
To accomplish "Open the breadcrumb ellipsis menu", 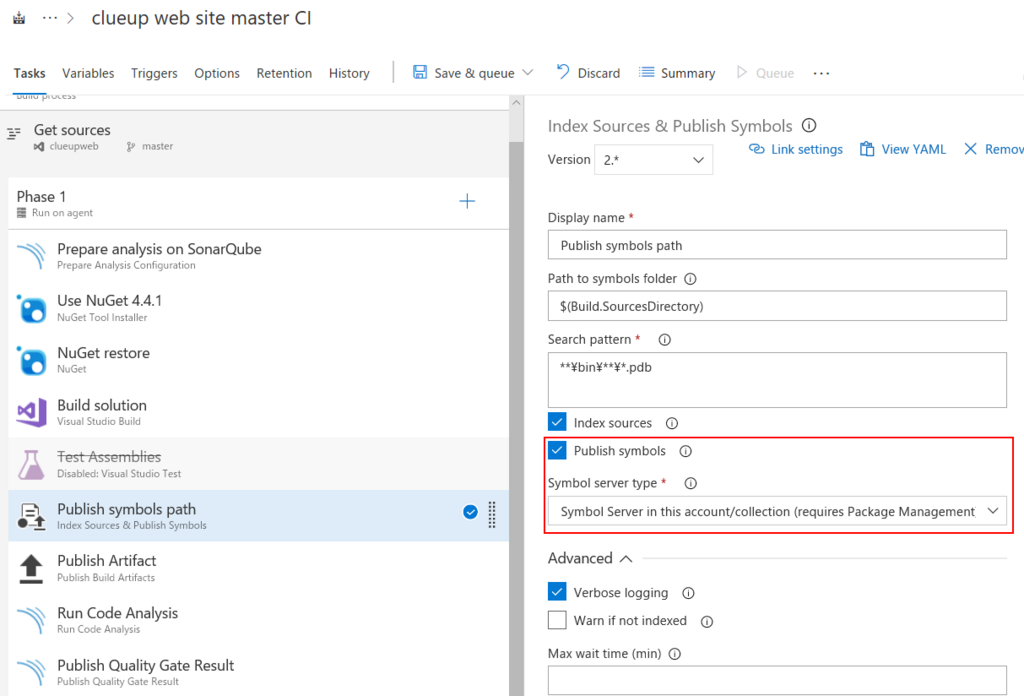I will (x=50, y=18).
